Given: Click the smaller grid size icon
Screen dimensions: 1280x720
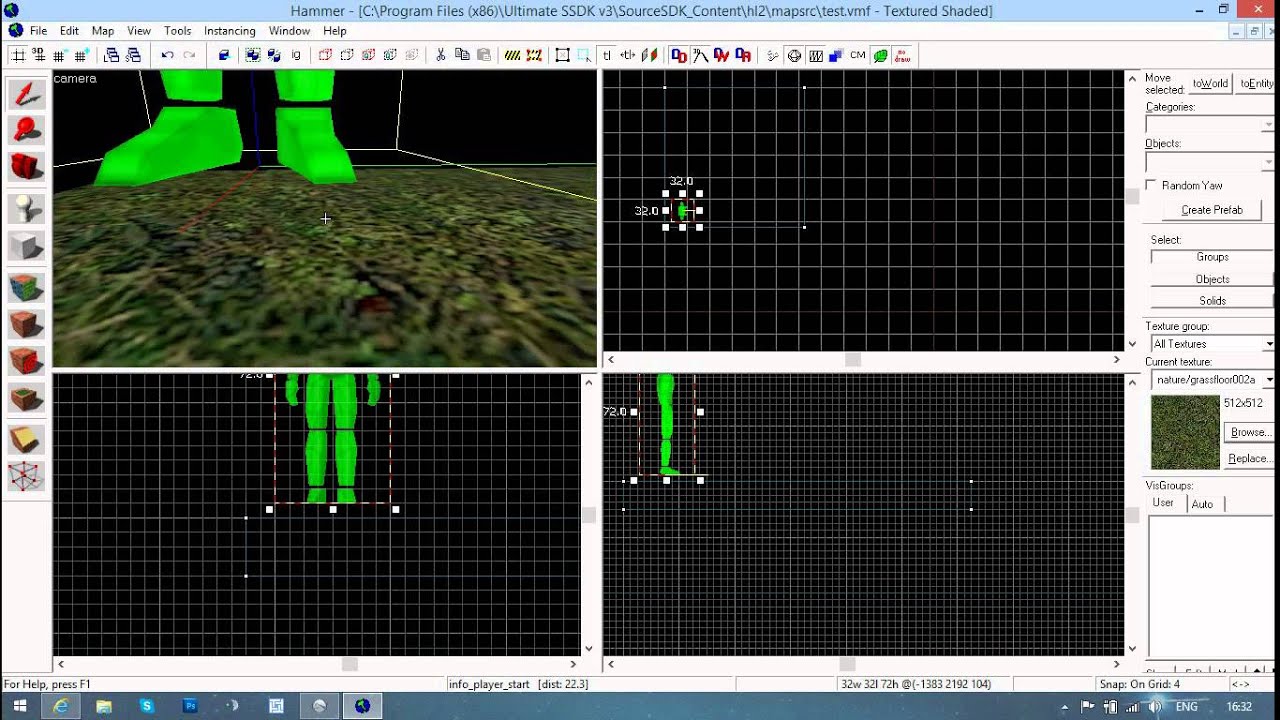Looking at the screenshot, I should [60, 55].
